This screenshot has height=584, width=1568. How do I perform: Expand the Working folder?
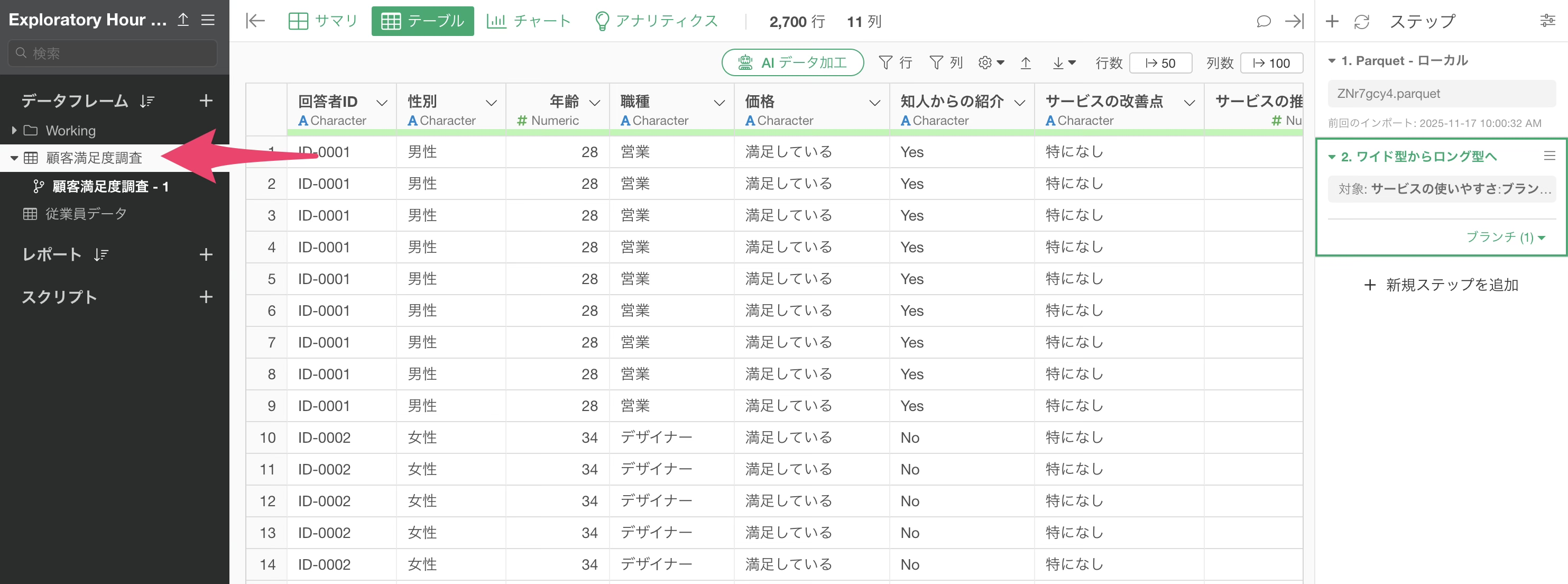15,130
